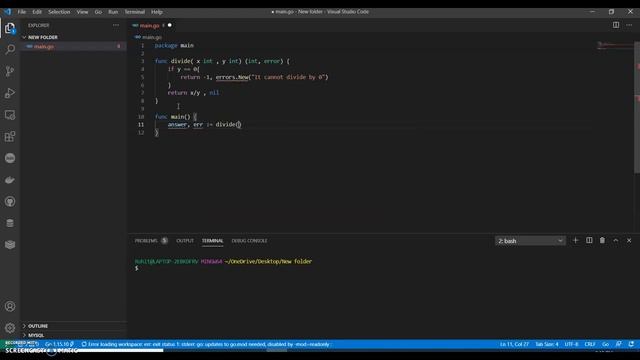The height and width of the screenshot is (360, 640).
Task: Click 'Ln 11, Col 27' in status bar
Action: click(514, 344)
